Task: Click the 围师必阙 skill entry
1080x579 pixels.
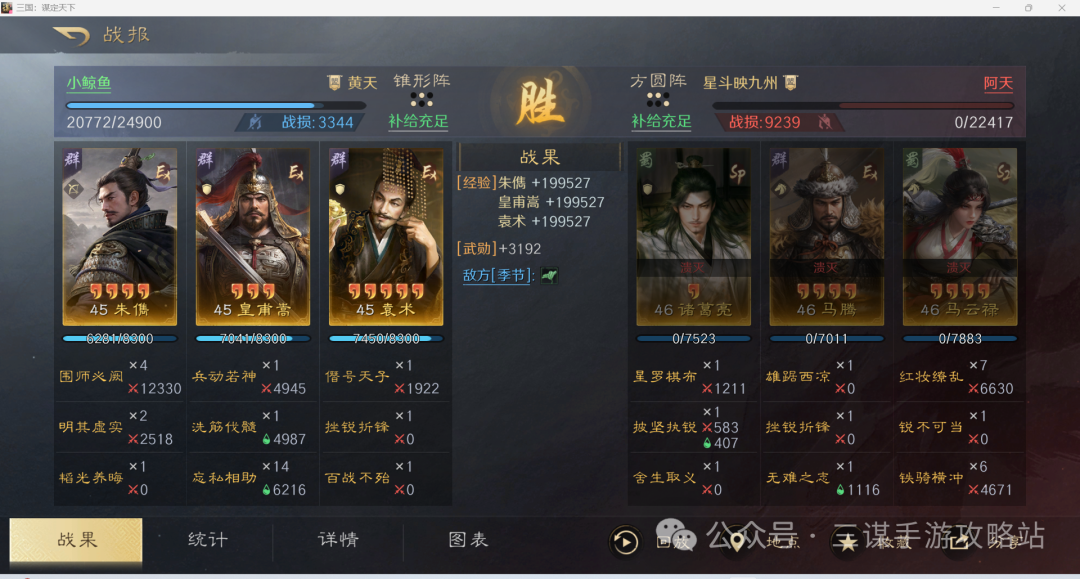Action: (91, 377)
